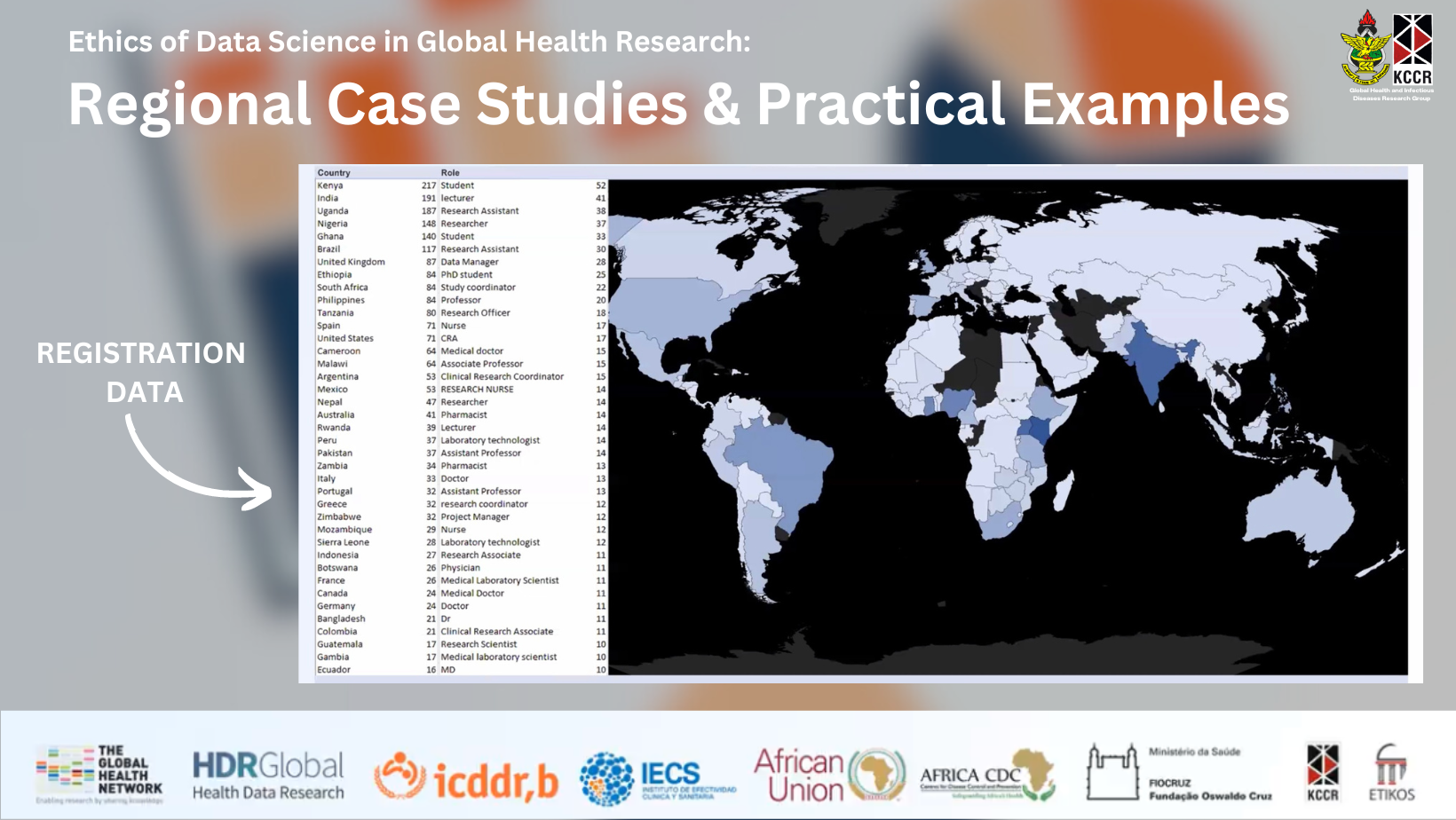
Task: Select the Data Manager role entry
Action: point(470,262)
